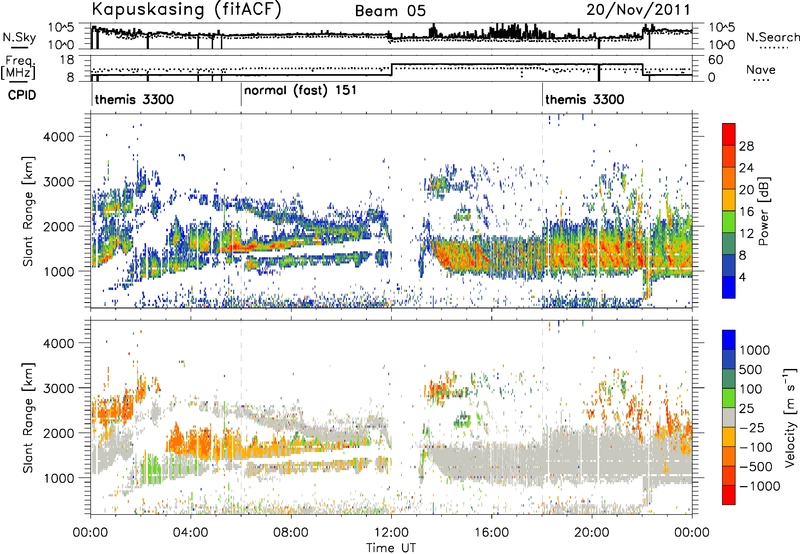Click the '-100' label on velocity colorbar
This screenshot has height=554, width=800.
click(755, 447)
